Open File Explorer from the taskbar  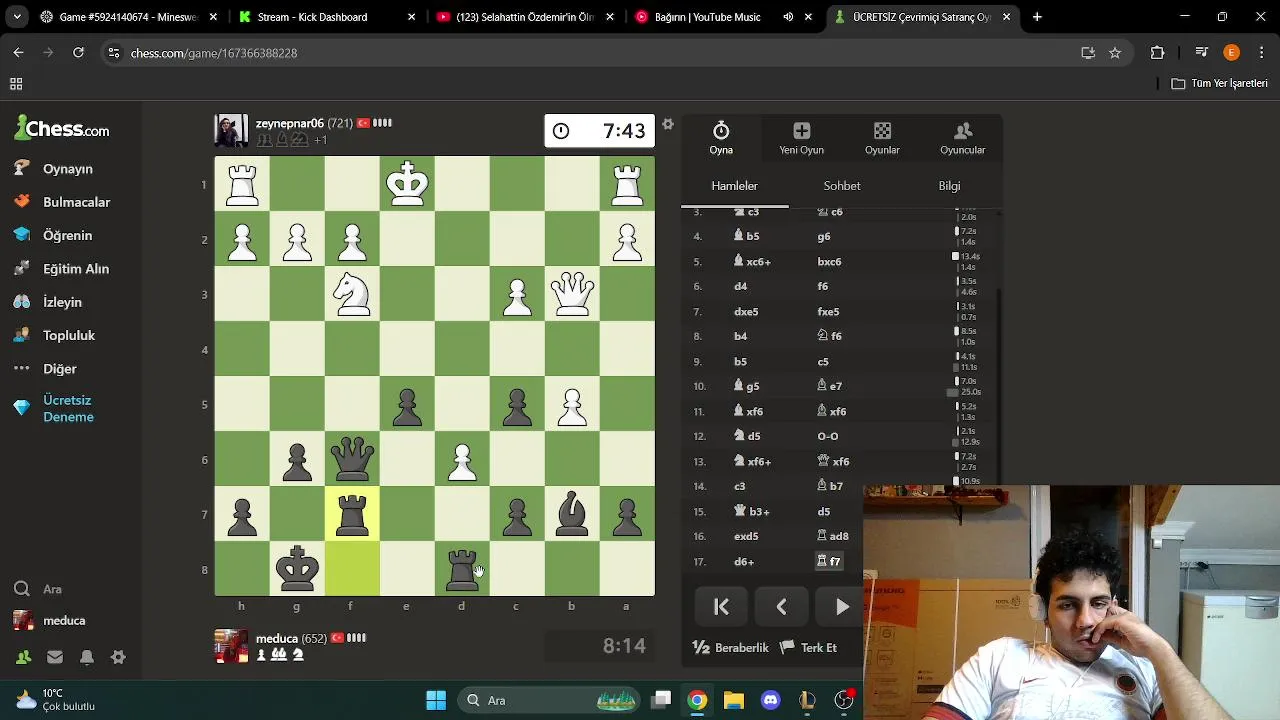pos(734,700)
